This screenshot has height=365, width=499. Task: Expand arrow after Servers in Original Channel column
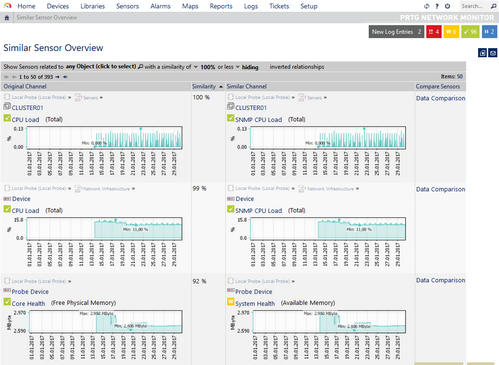coord(101,98)
